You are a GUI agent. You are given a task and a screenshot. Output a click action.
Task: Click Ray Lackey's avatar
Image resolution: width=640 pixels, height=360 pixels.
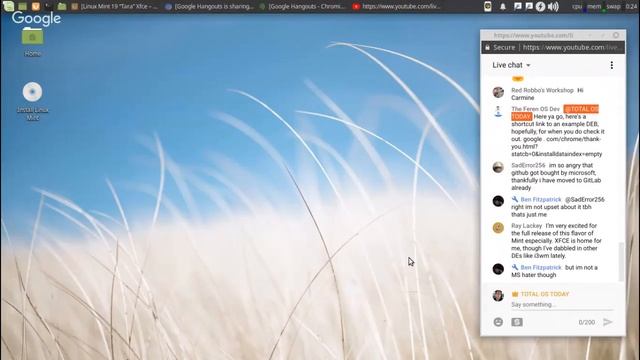pos(498,228)
